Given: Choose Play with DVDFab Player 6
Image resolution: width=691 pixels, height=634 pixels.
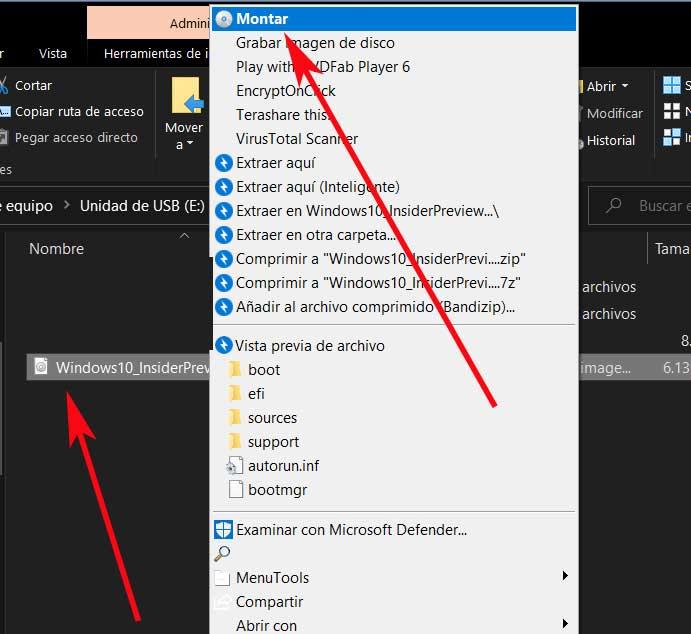Looking at the screenshot, I should (394, 67).
